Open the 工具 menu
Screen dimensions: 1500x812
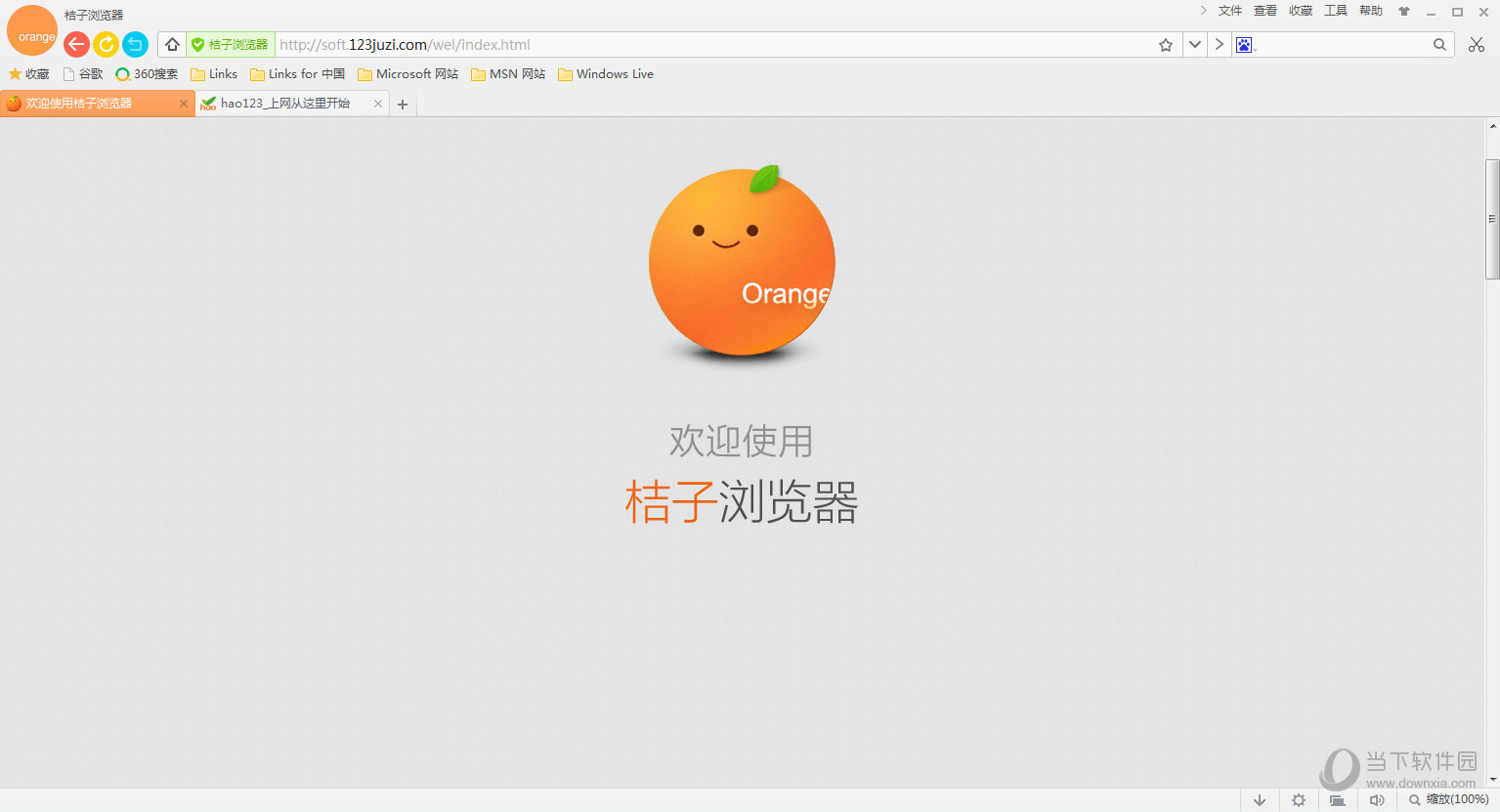[1335, 11]
